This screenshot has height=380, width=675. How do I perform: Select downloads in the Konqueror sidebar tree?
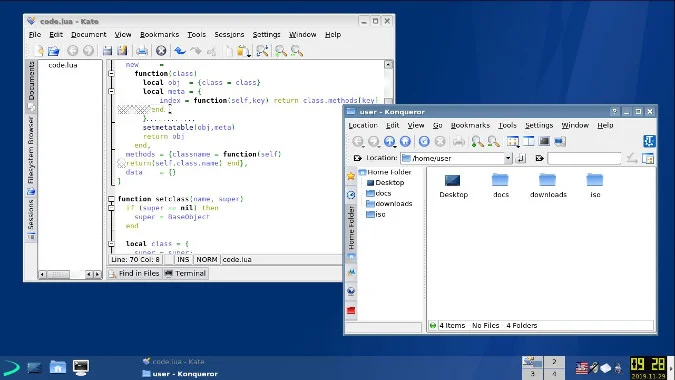click(389, 204)
